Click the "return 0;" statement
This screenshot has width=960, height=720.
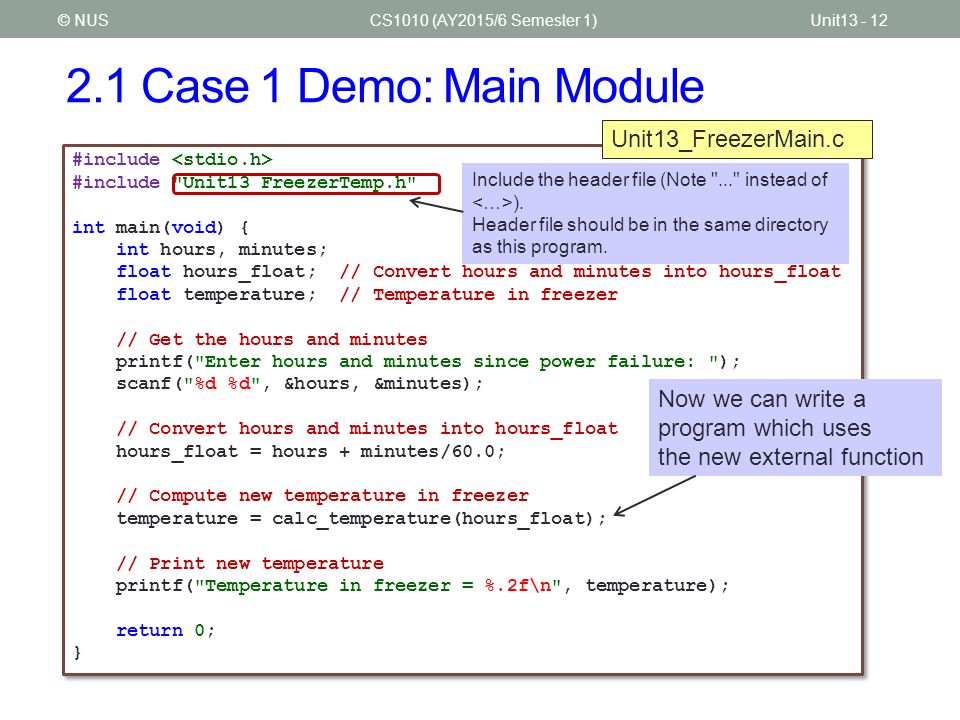click(x=165, y=631)
